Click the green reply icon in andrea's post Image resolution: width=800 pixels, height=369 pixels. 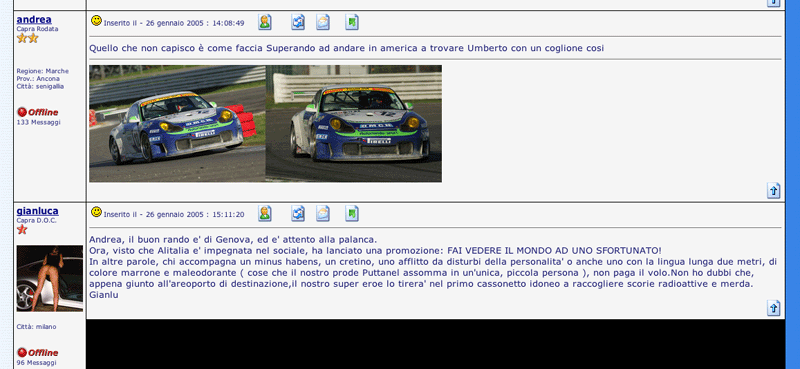coord(352,22)
